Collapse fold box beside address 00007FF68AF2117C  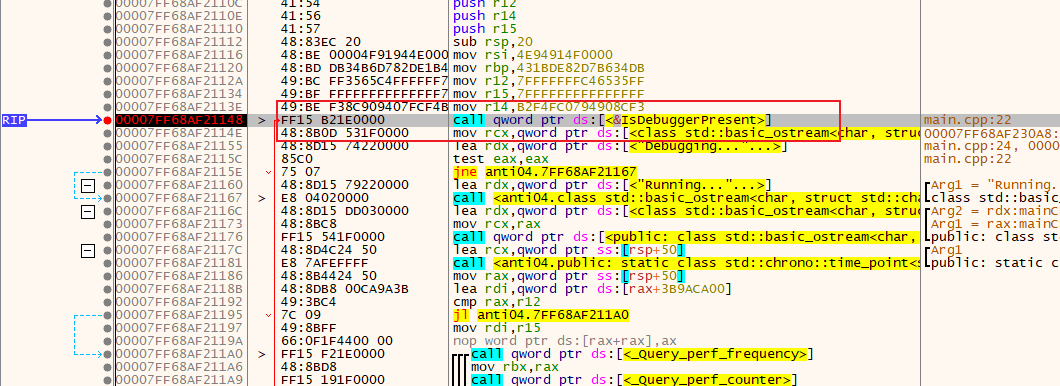pyautogui.click(x=87, y=250)
